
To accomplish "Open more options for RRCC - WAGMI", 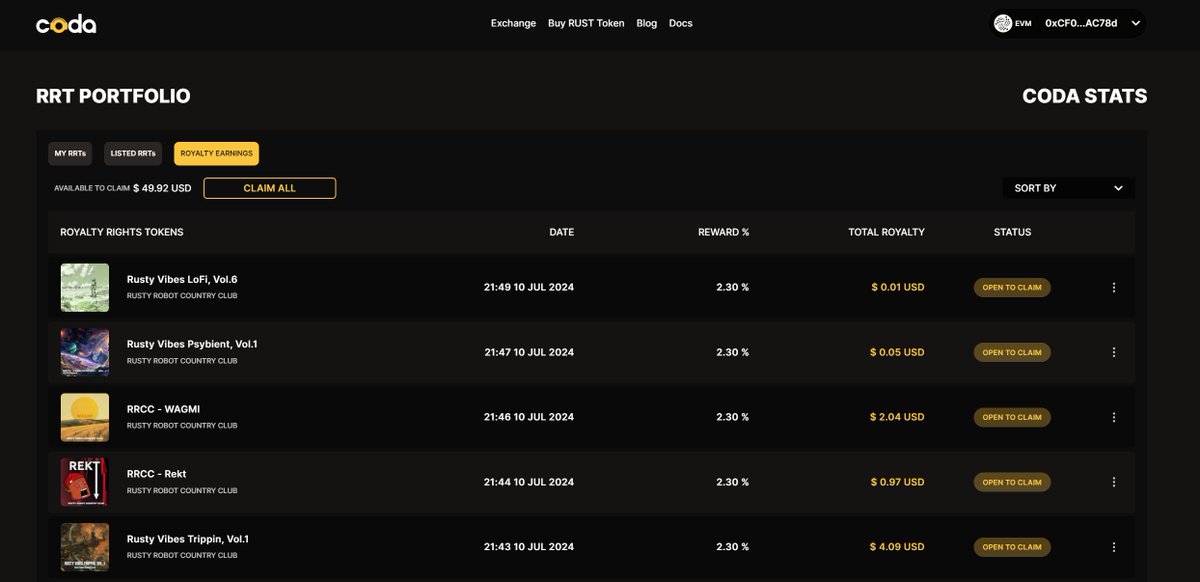I will pos(1114,417).
